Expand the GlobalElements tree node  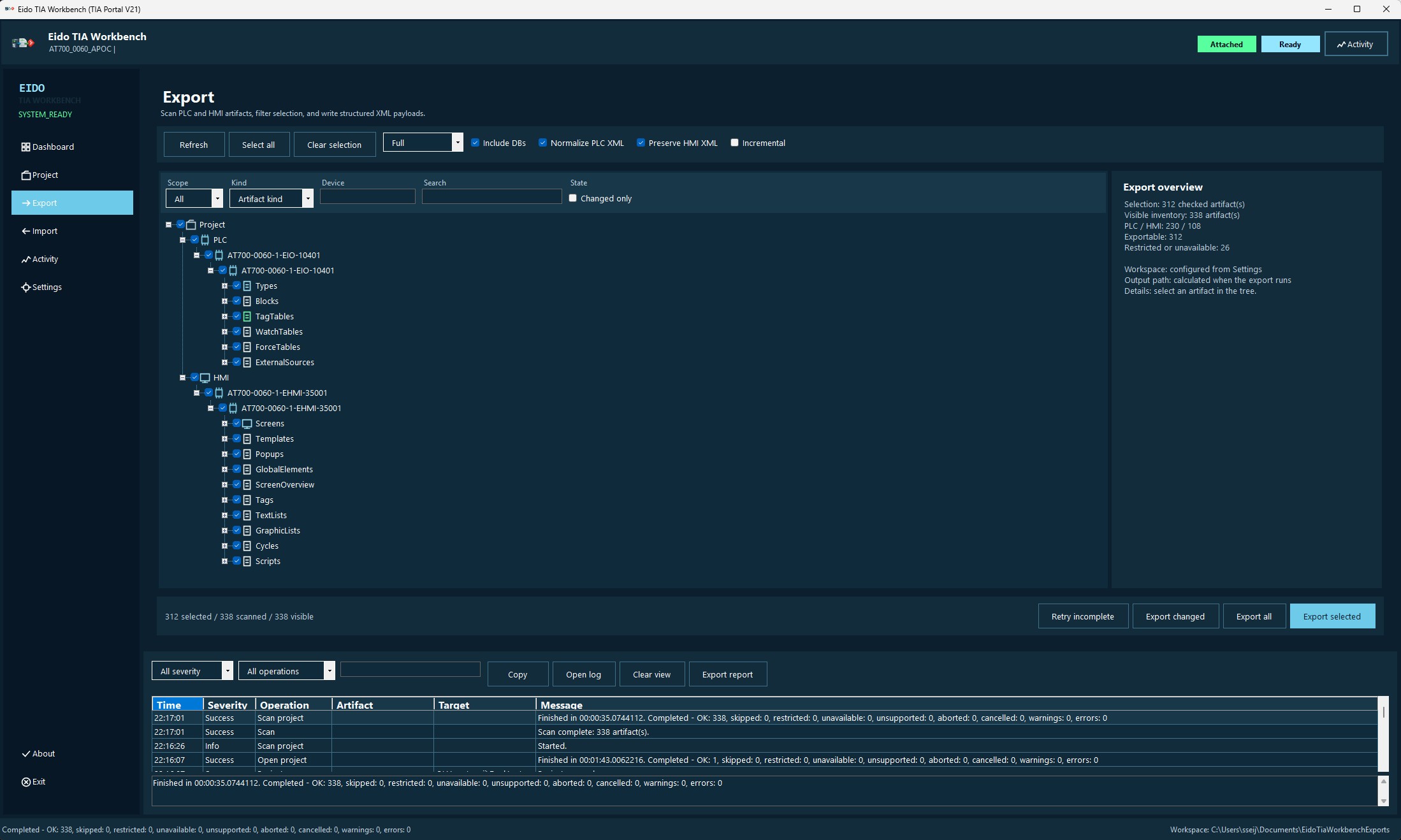(x=224, y=470)
